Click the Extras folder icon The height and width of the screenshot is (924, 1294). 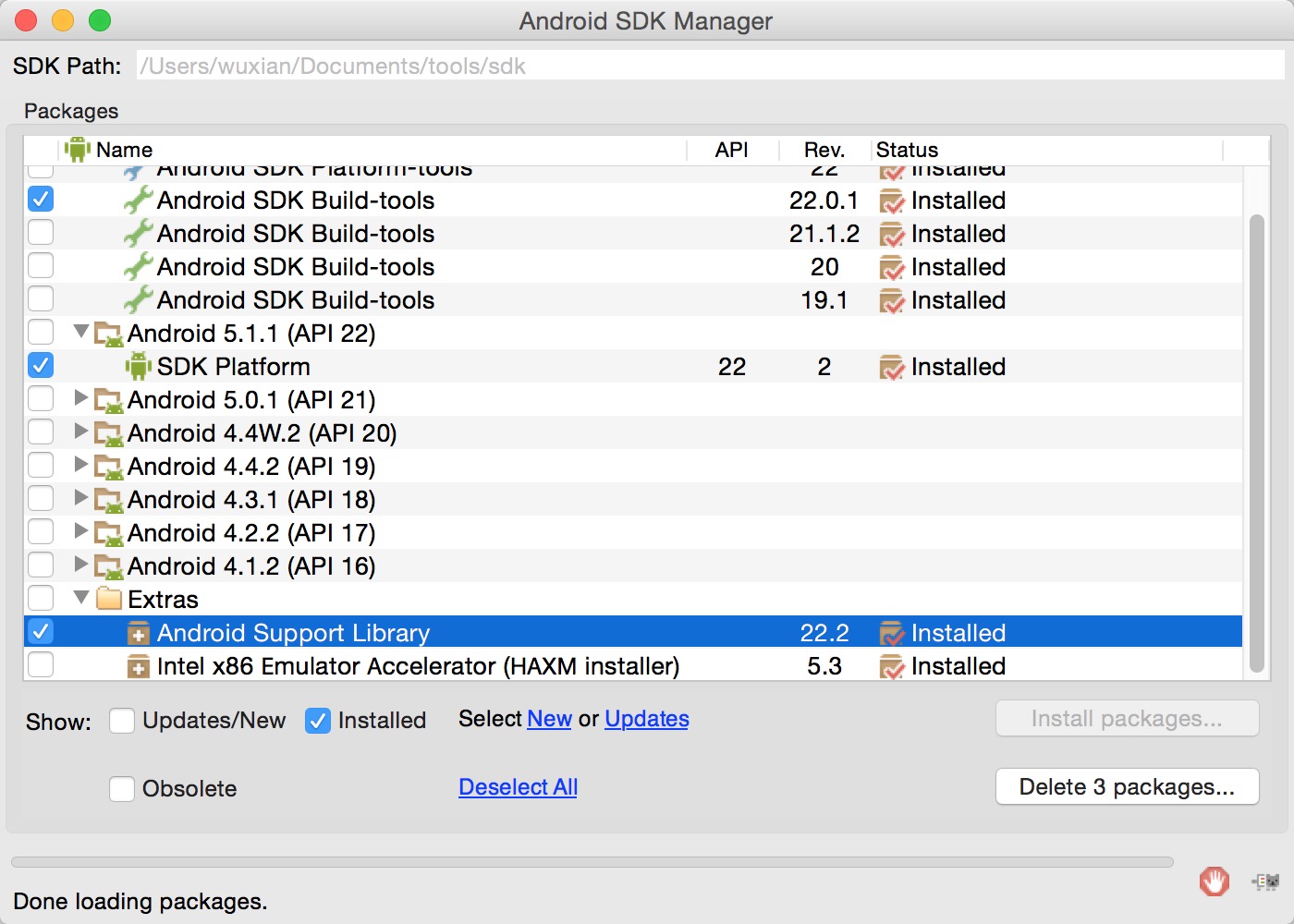pyautogui.click(x=109, y=599)
